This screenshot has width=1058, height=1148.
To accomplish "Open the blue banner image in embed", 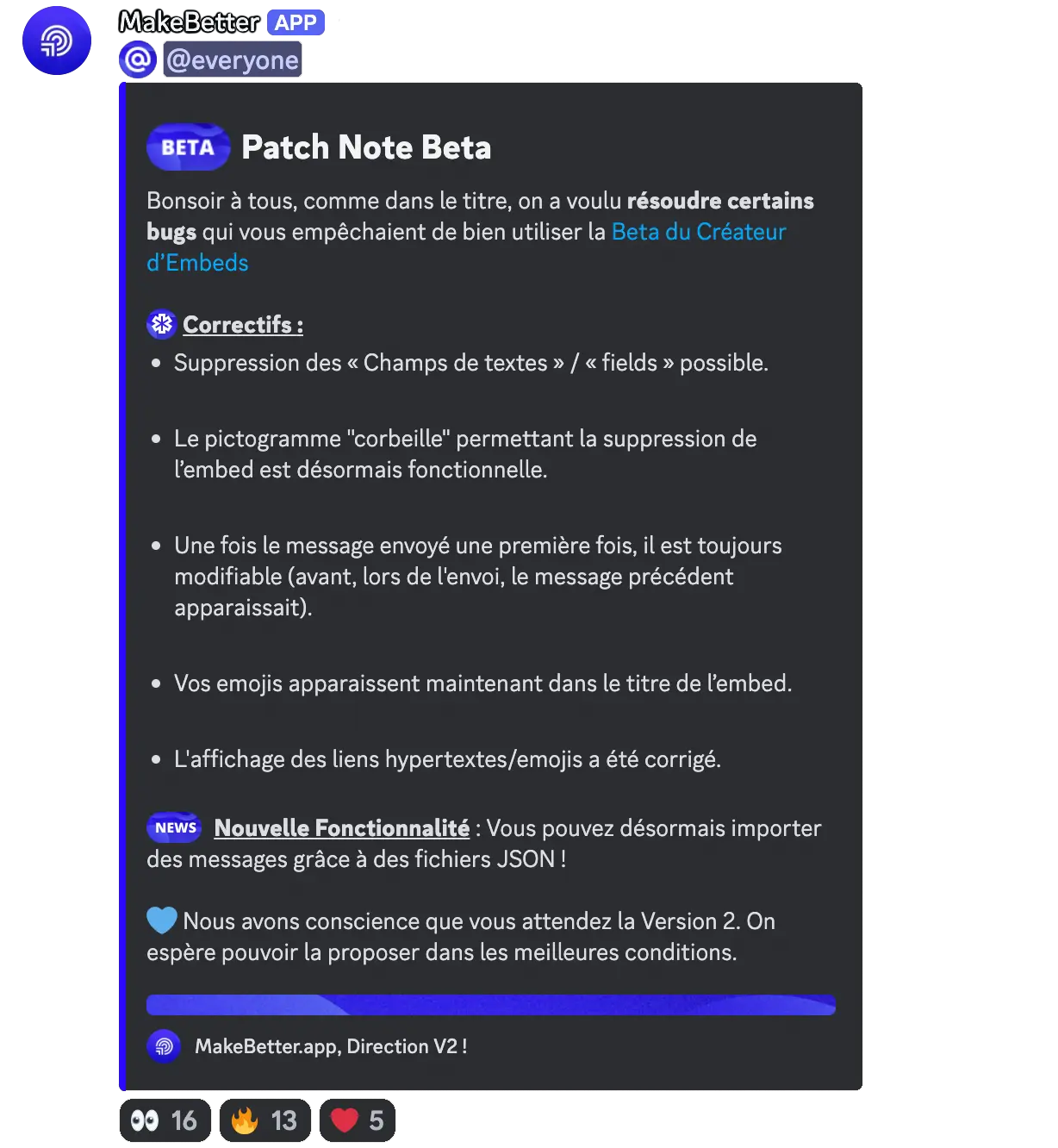I will [x=491, y=1005].
